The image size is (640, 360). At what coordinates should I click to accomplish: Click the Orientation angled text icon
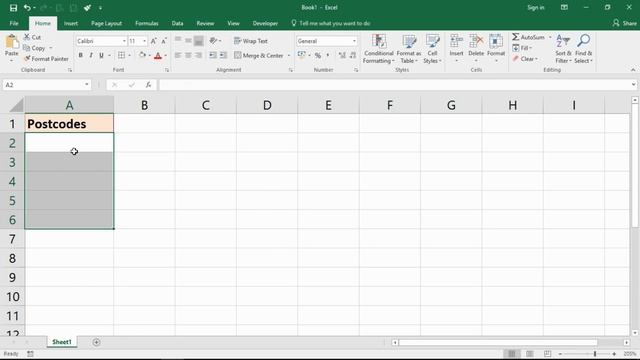[213, 41]
